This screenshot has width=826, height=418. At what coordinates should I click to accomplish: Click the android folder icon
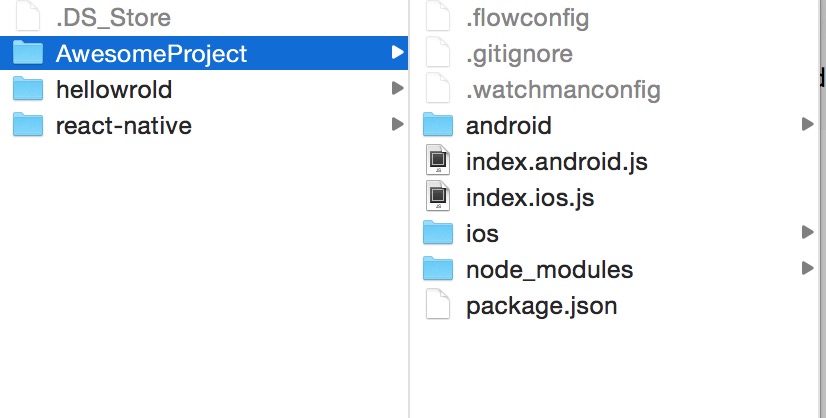click(x=438, y=124)
